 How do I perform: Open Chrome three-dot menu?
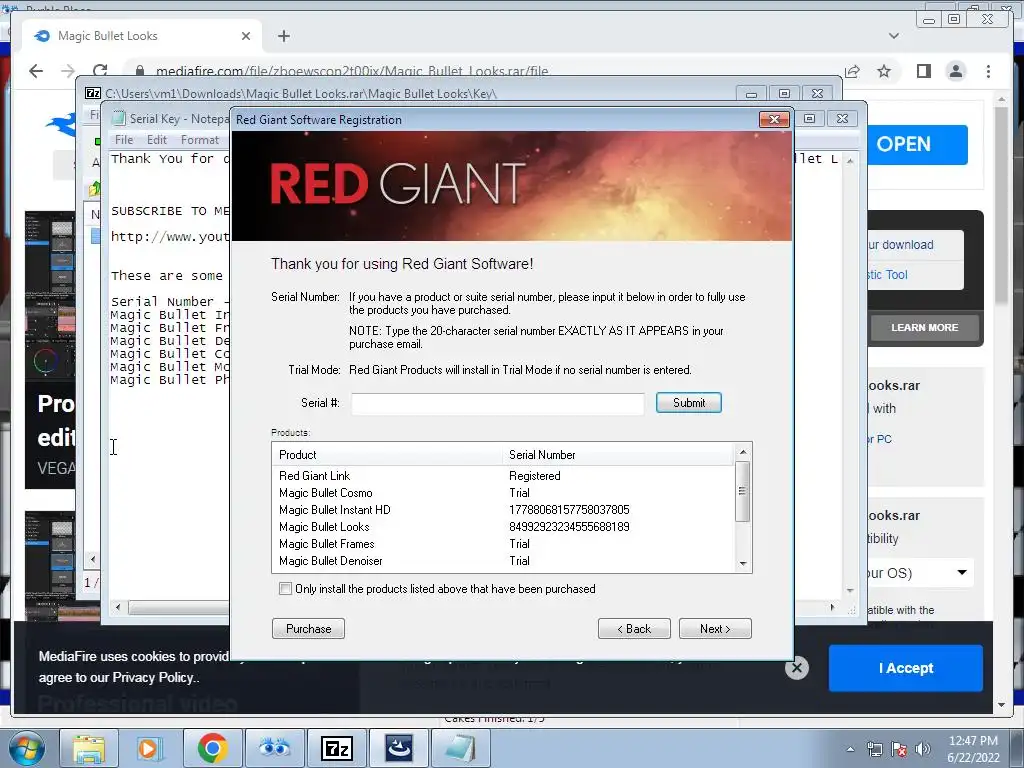pos(988,71)
